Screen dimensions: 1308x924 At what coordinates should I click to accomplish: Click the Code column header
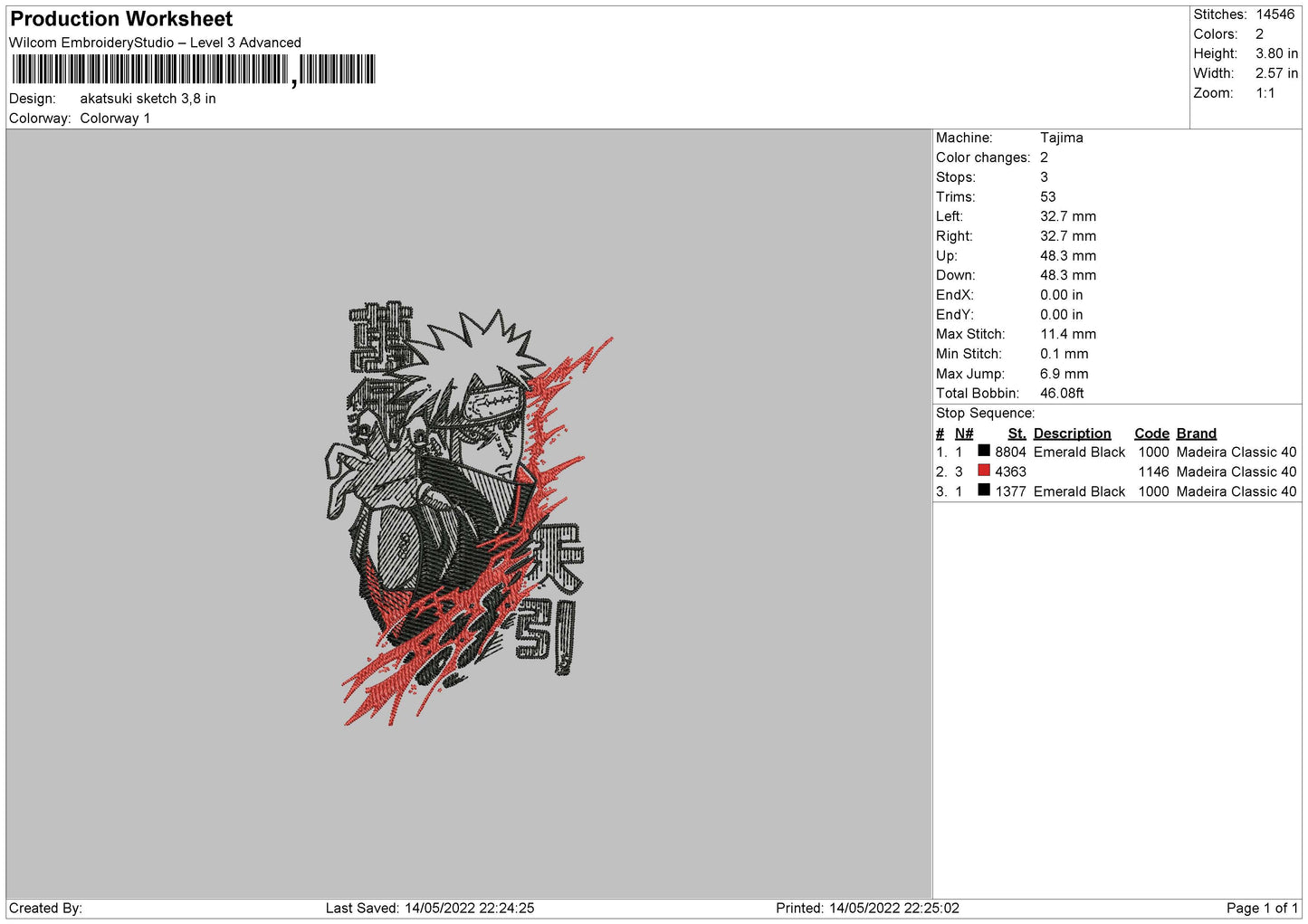pos(1152,433)
